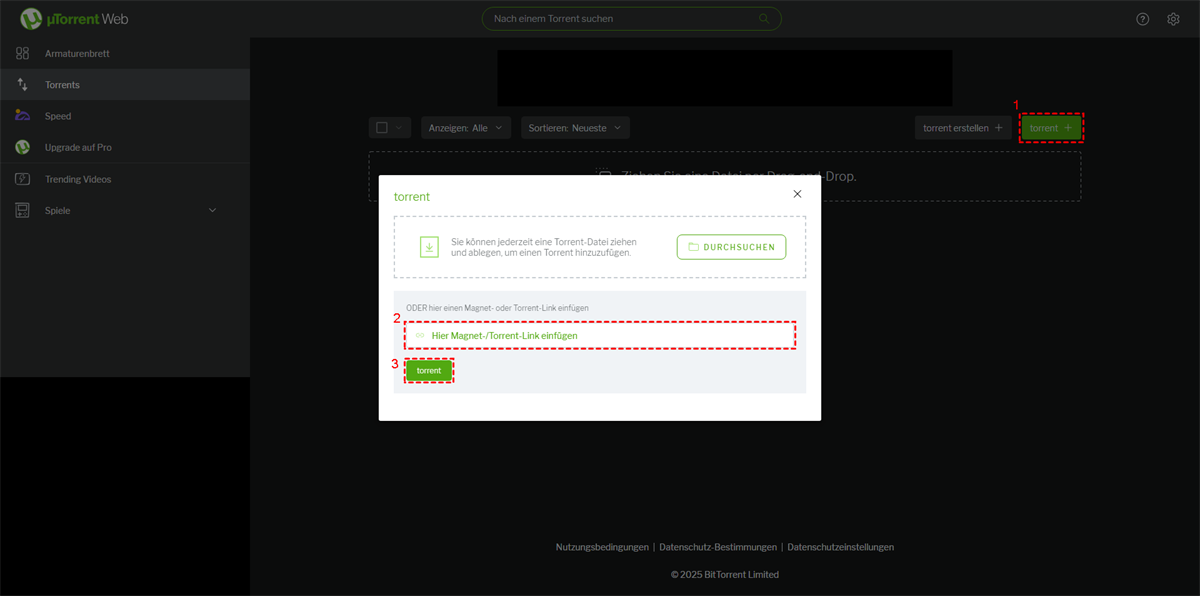Click the µTorrent Web logo
The height and width of the screenshot is (596, 1200).
74,19
